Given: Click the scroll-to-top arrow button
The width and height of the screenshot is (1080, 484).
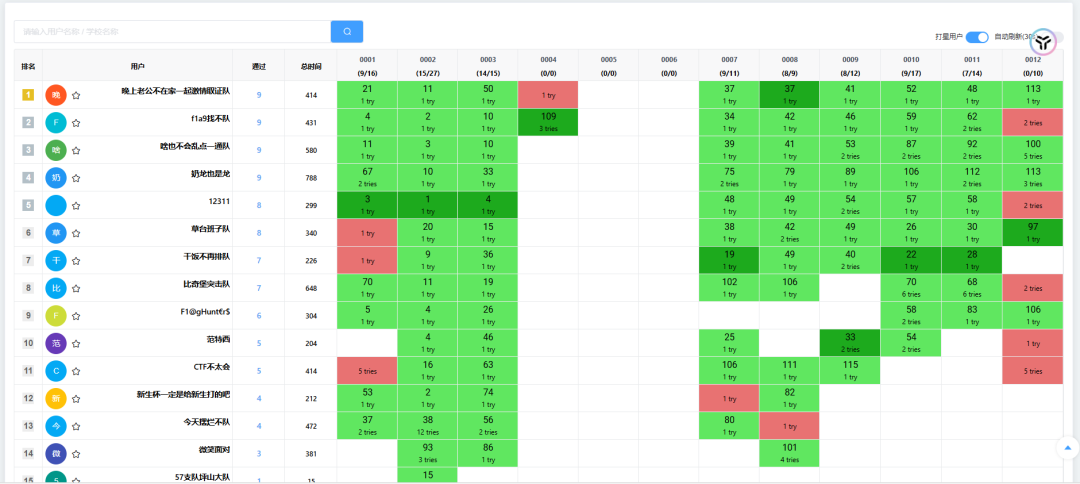Looking at the screenshot, I should [1067, 447].
